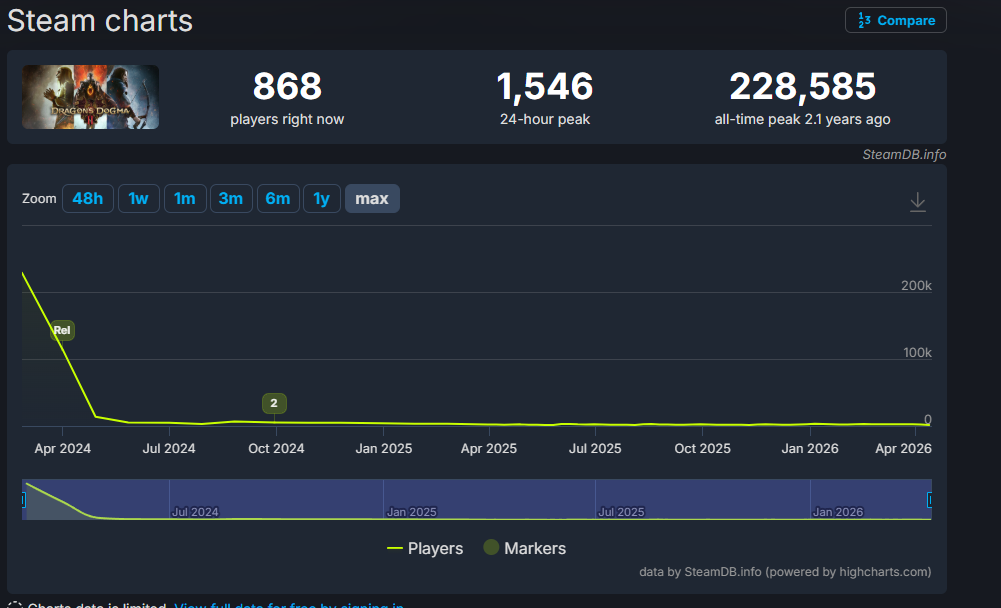Set chart zoom to 1w
Viewport: 1001px width, 608px height.
(x=139, y=199)
